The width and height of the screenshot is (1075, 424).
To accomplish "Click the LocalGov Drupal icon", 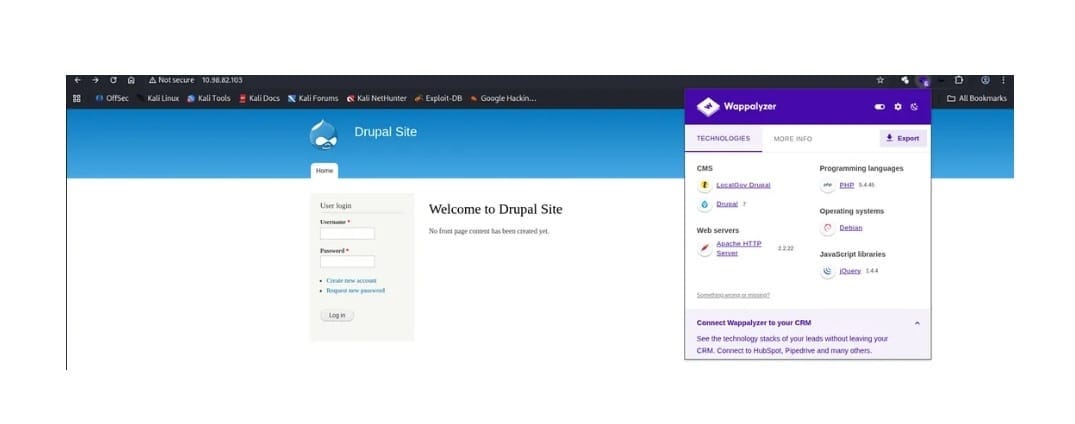I will (x=704, y=185).
